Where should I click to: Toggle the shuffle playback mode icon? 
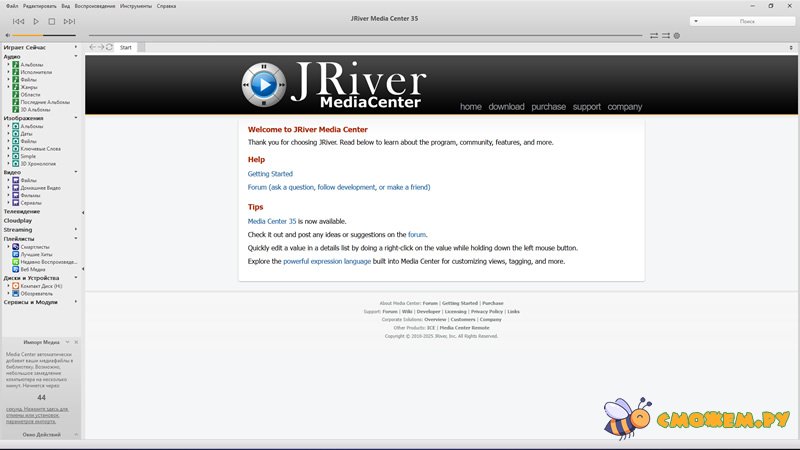coord(666,35)
